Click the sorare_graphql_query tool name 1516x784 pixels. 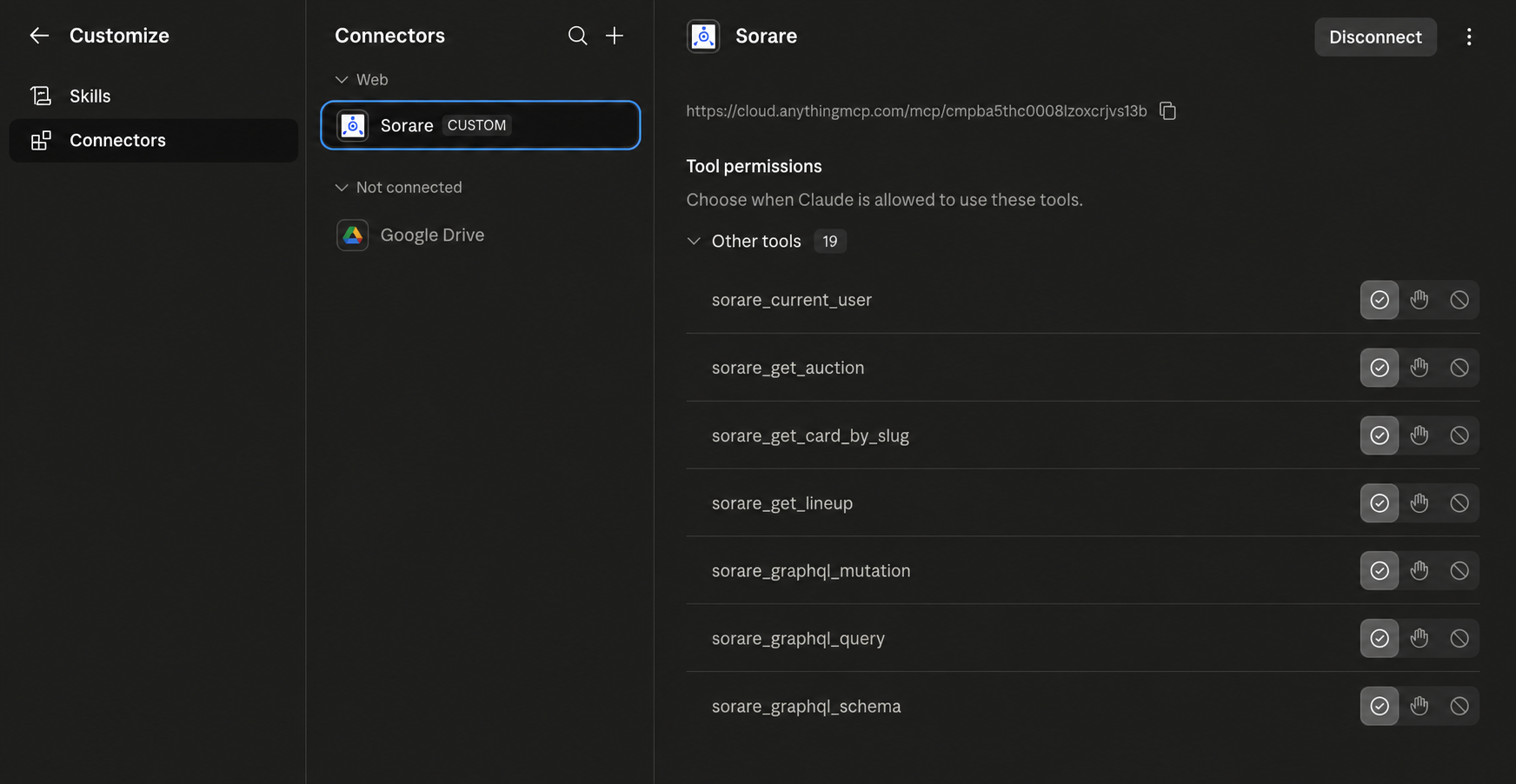(798, 639)
